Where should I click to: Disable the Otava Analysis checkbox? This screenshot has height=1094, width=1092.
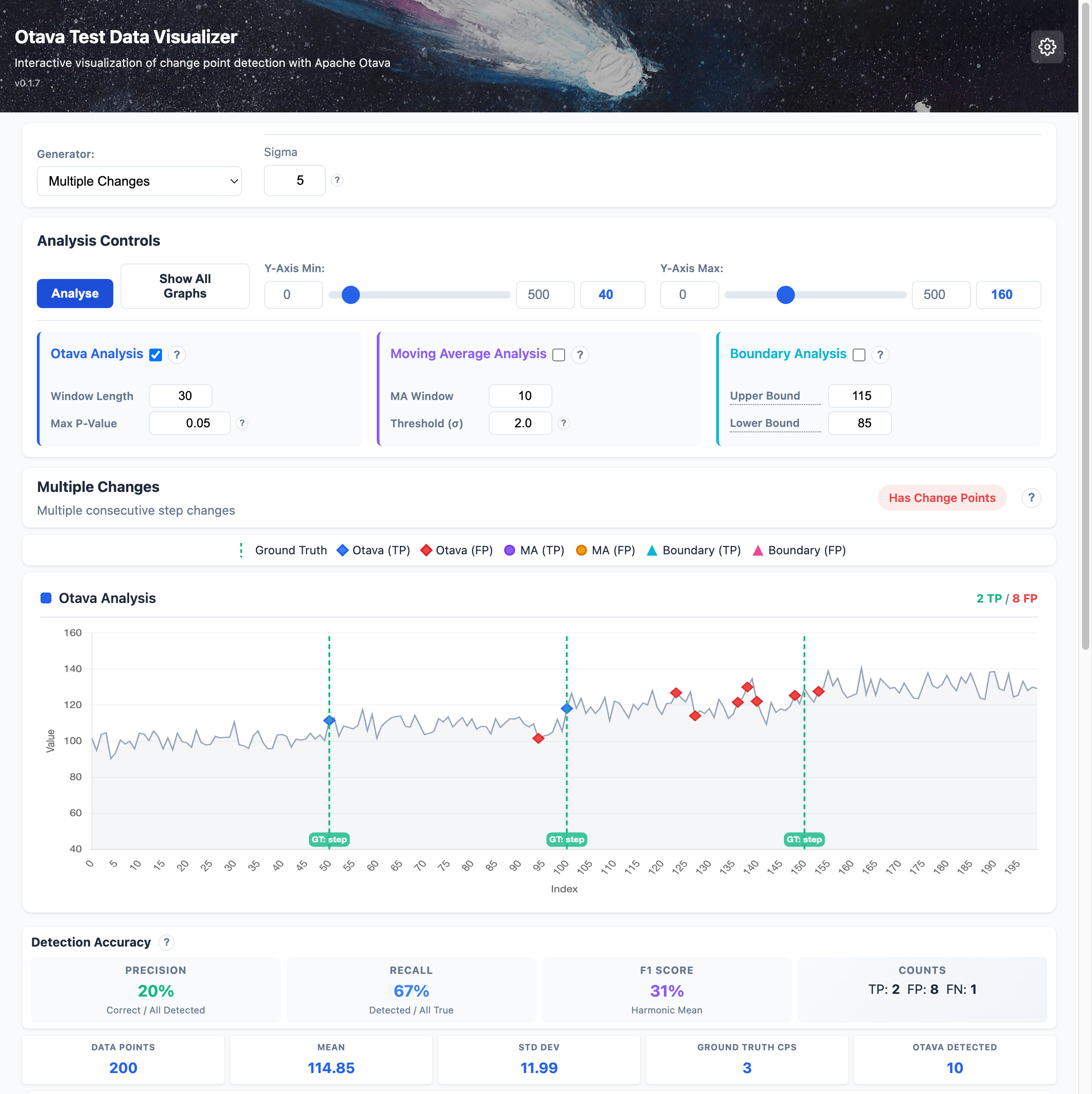coord(155,355)
